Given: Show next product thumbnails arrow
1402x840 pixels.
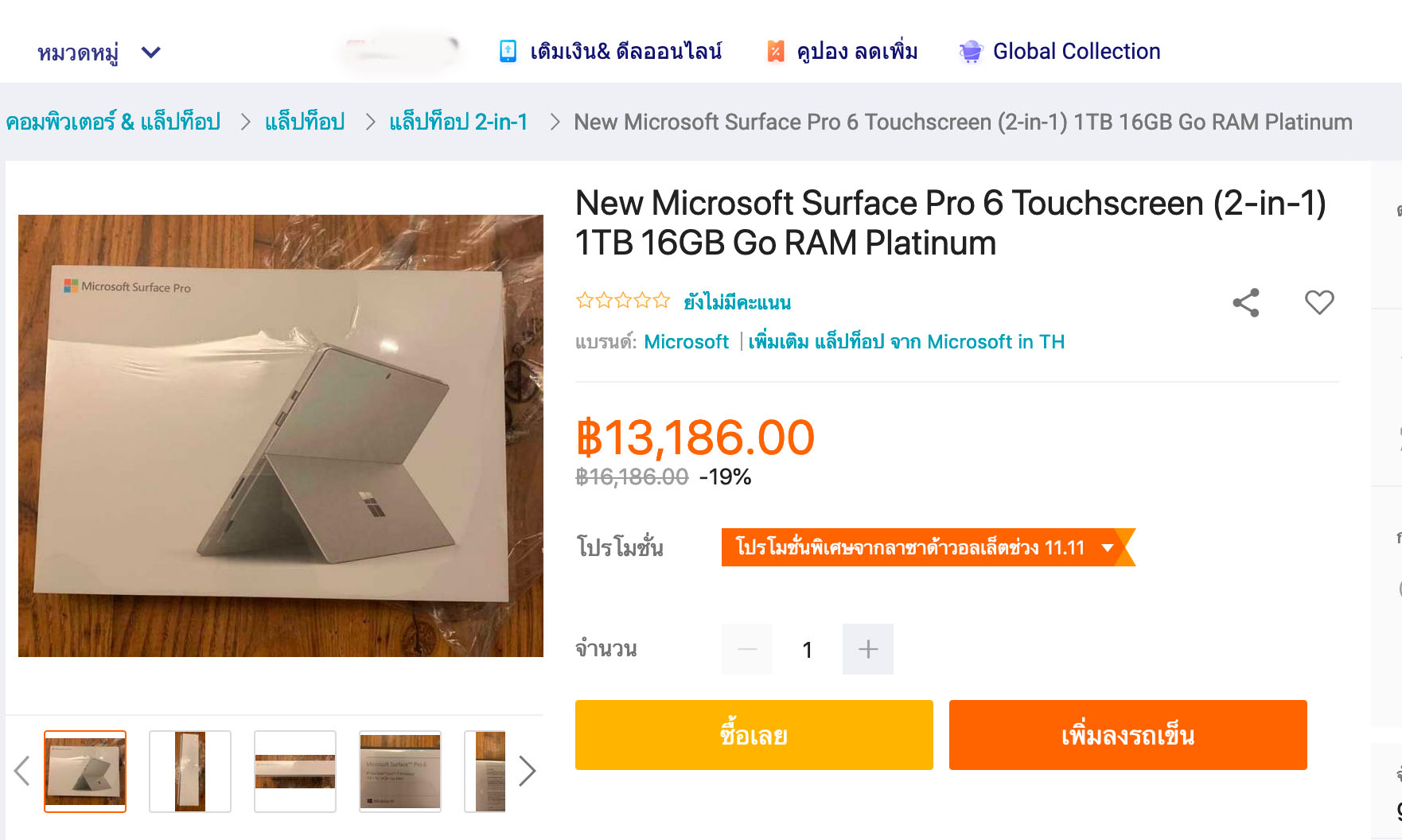Looking at the screenshot, I should click(x=527, y=771).
